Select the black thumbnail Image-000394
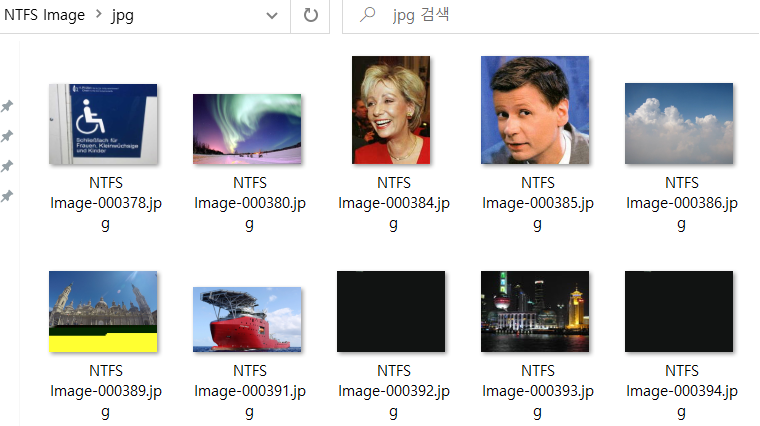This screenshot has height=426, width=760. click(679, 312)
